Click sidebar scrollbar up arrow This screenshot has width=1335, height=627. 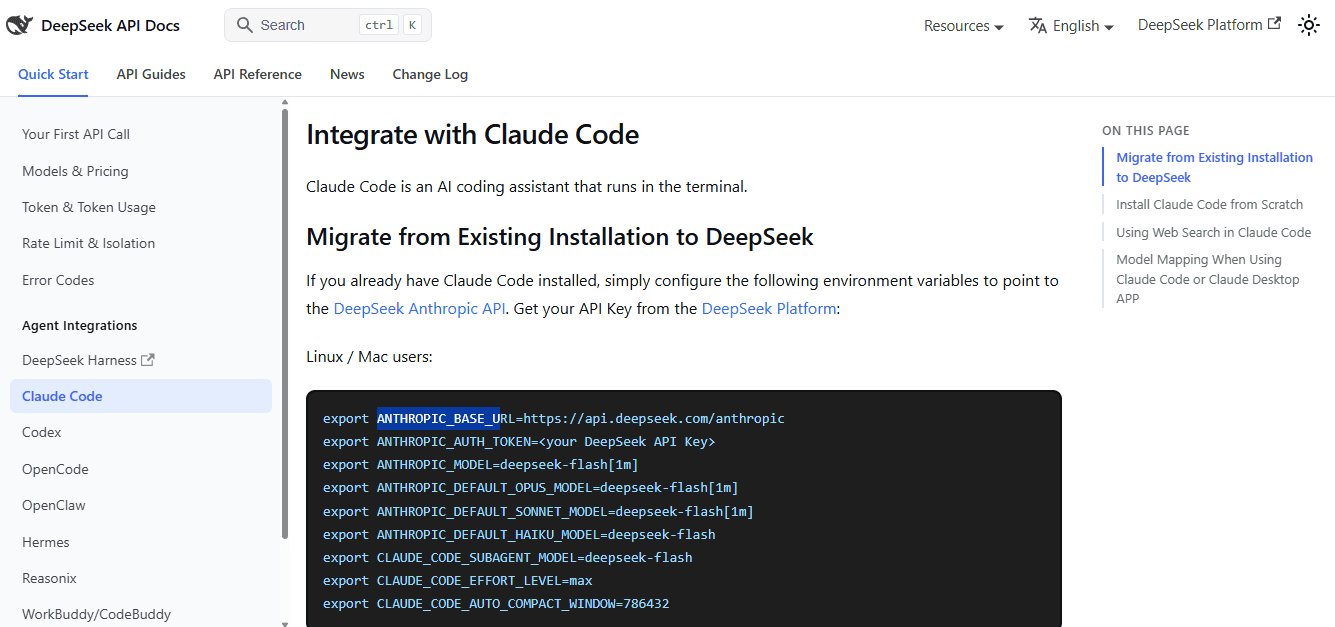[285, 102]
